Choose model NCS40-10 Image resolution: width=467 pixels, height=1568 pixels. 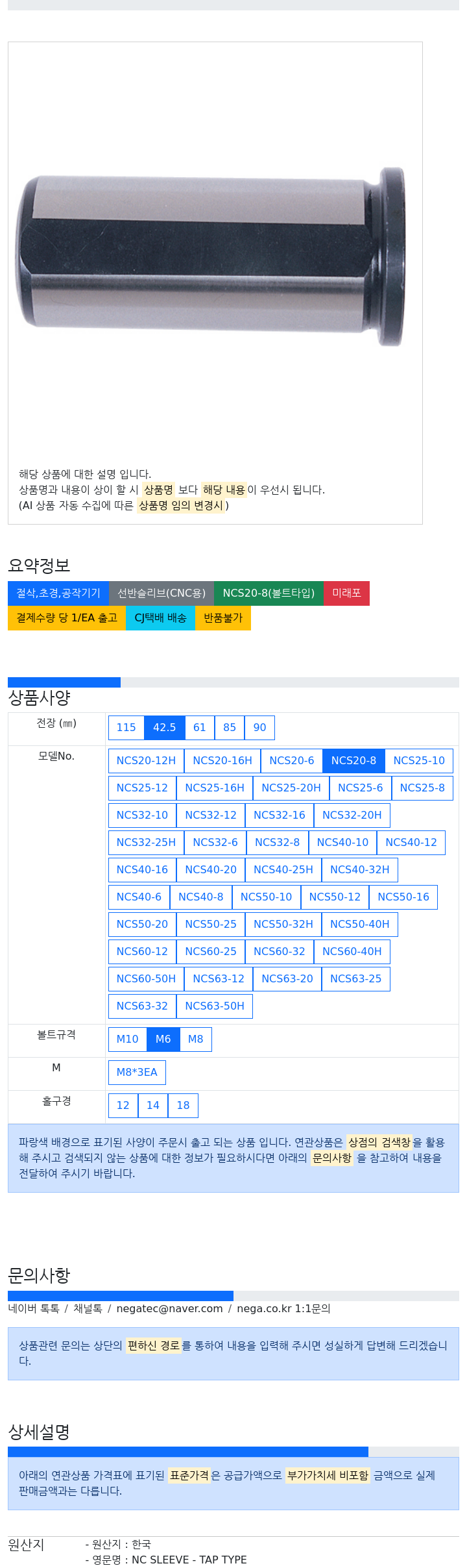tap(342, 843)
